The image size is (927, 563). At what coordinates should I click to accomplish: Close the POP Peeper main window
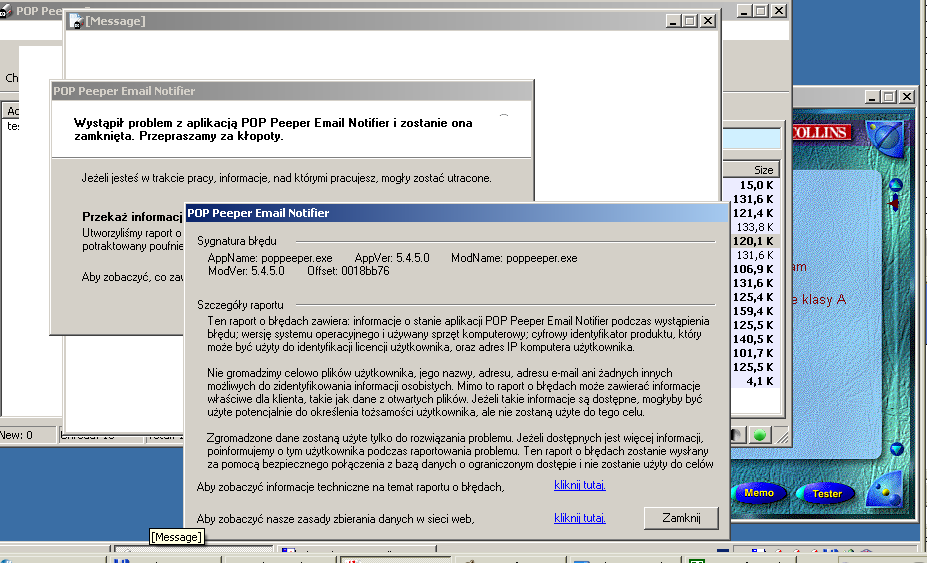point(779,11)
